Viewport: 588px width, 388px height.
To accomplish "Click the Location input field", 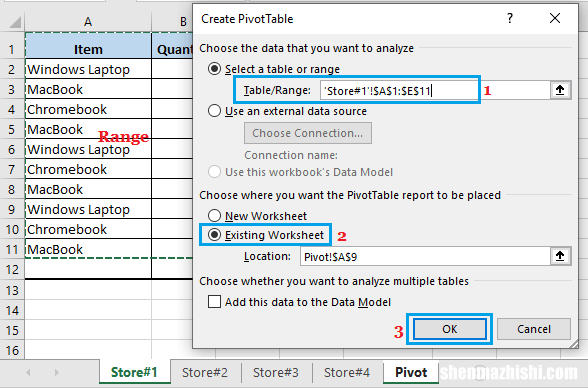I will pyautogui.click(x=425, y=256).
